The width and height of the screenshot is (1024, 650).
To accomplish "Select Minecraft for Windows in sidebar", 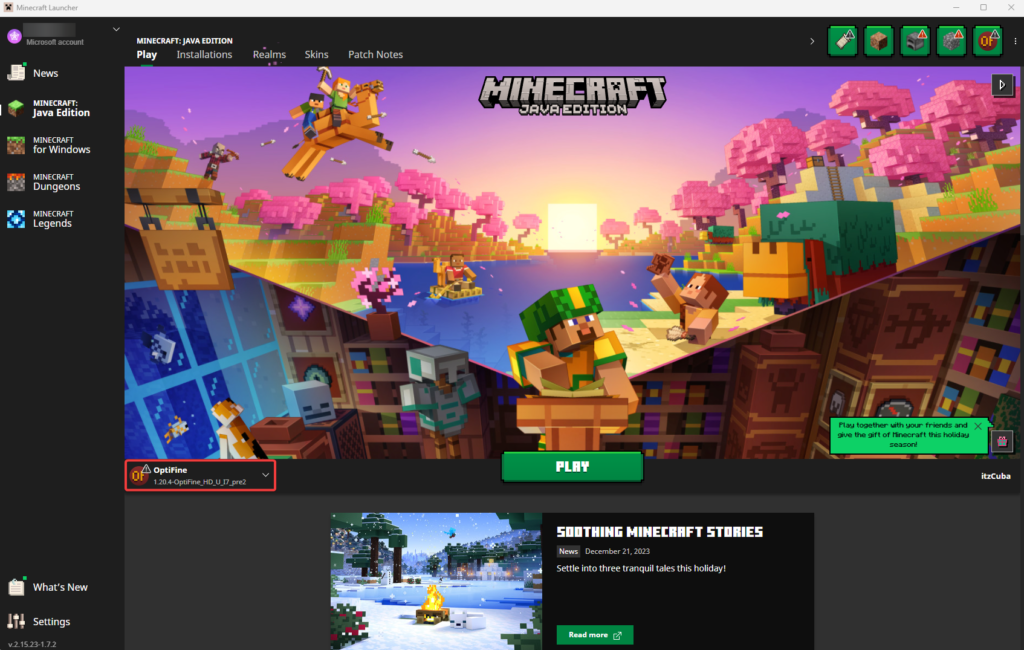I will click(60, 145).
